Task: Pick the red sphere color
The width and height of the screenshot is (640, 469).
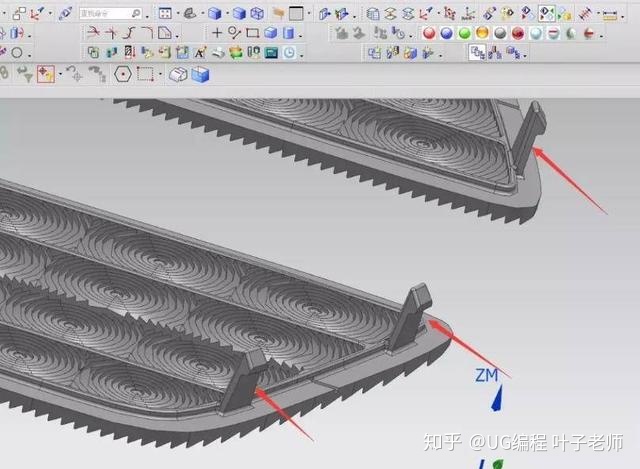Action: [x=429, y=33]
